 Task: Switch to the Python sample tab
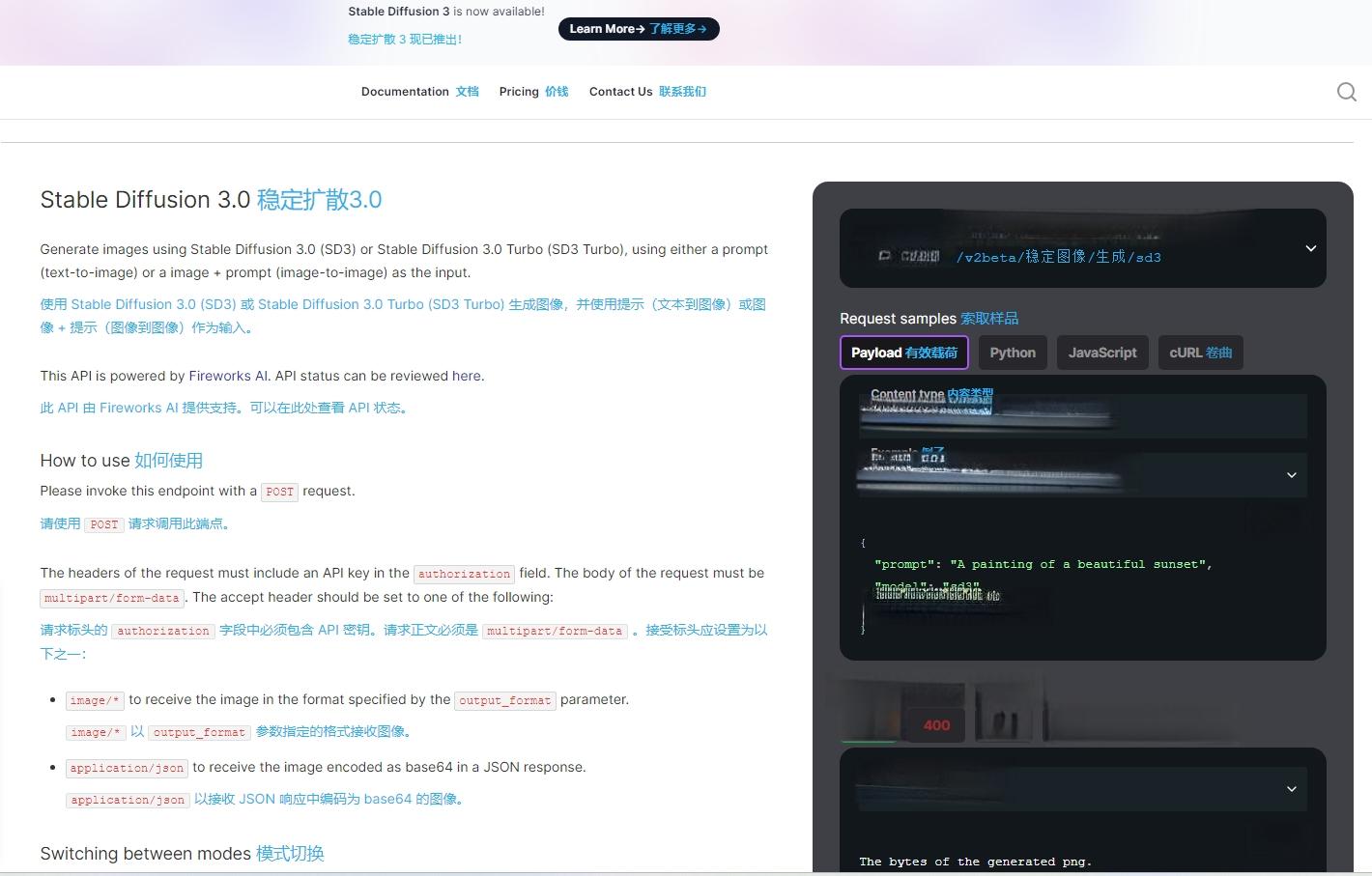click(x=1012, y=353)
